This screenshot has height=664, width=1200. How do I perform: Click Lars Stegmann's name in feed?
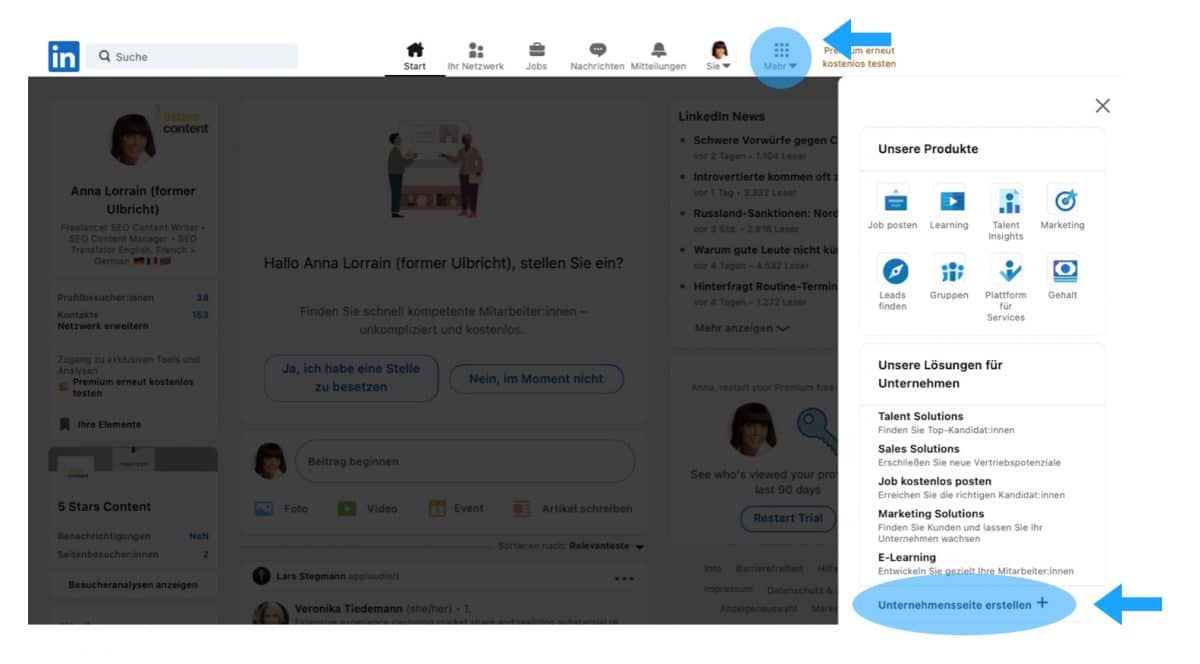[x=312, y=577]
